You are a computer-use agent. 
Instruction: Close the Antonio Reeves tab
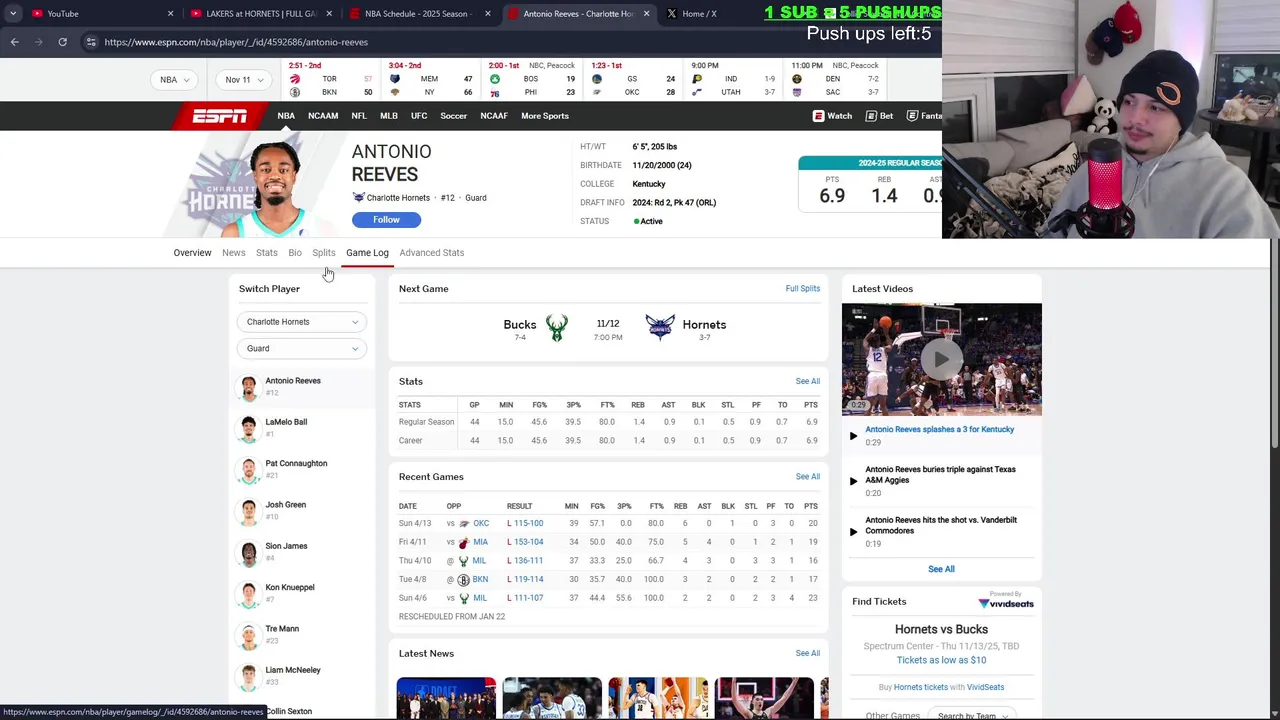click(646, 13)
